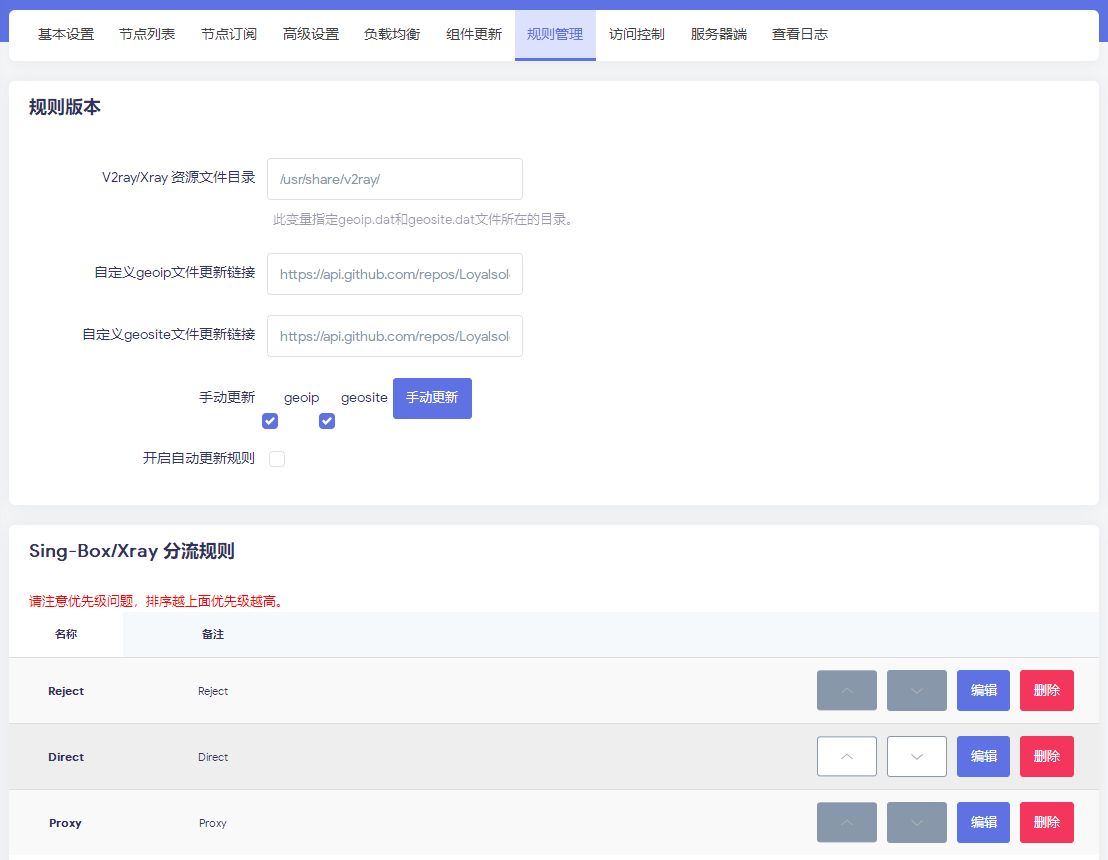Viewport: 1108px width, 860px height.
Task: Move the Reject rule up
Action: click(846, 691)
